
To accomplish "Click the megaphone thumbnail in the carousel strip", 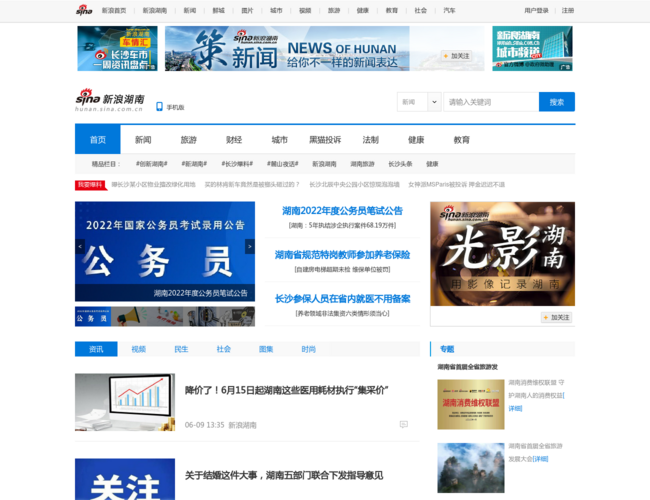I will click(x=129, y=317).
